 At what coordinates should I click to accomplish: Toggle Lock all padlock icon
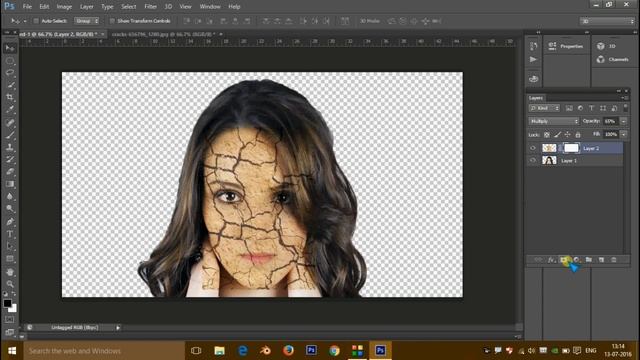tap(578, 134)
